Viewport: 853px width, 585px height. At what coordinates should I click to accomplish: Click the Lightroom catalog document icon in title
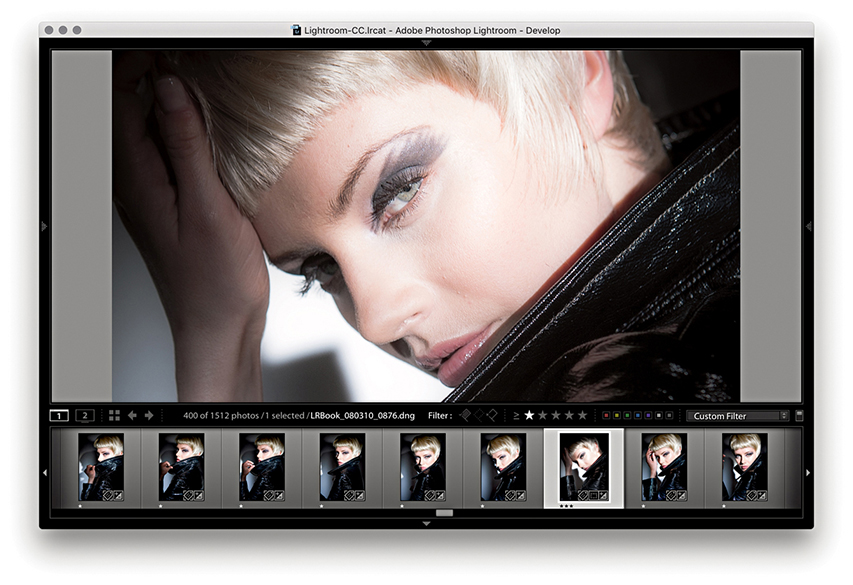click(296, 30)
